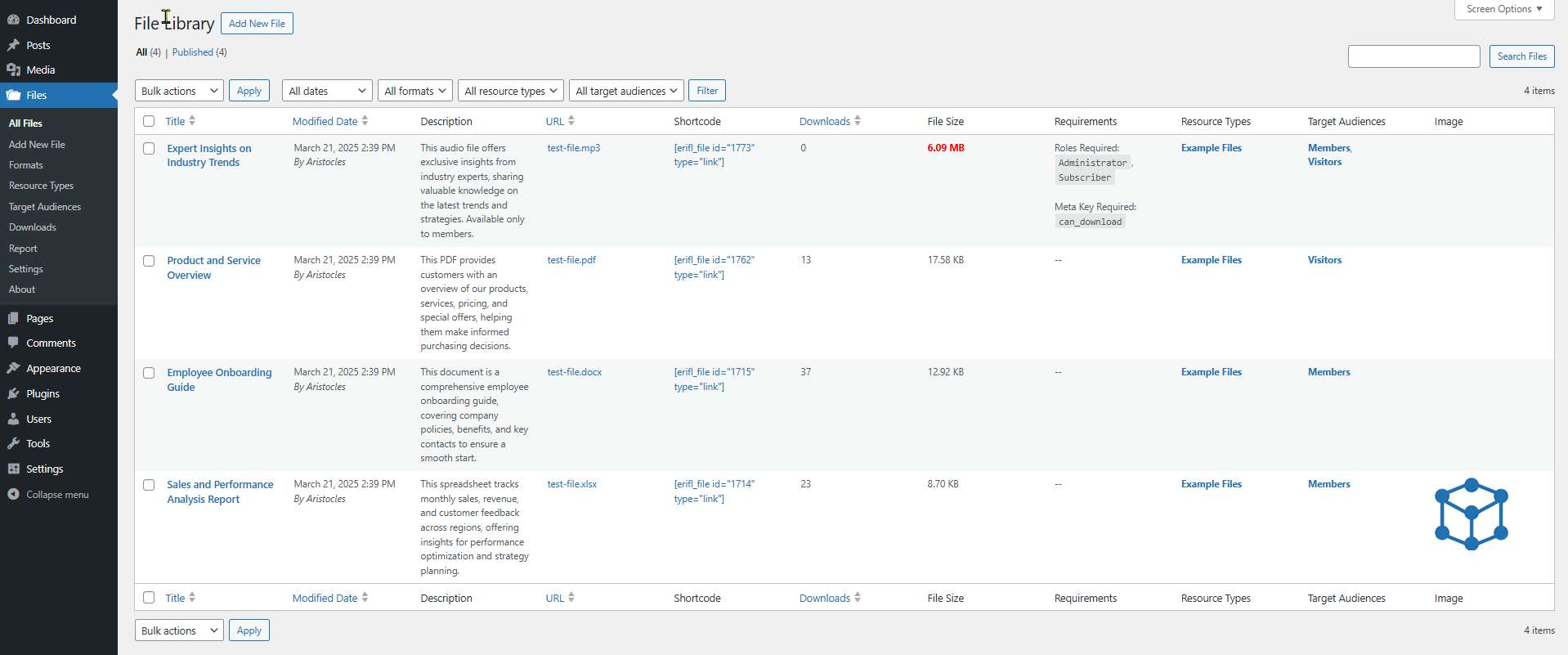
Task: Click the Posts pin icon
Action: [13, 45]
